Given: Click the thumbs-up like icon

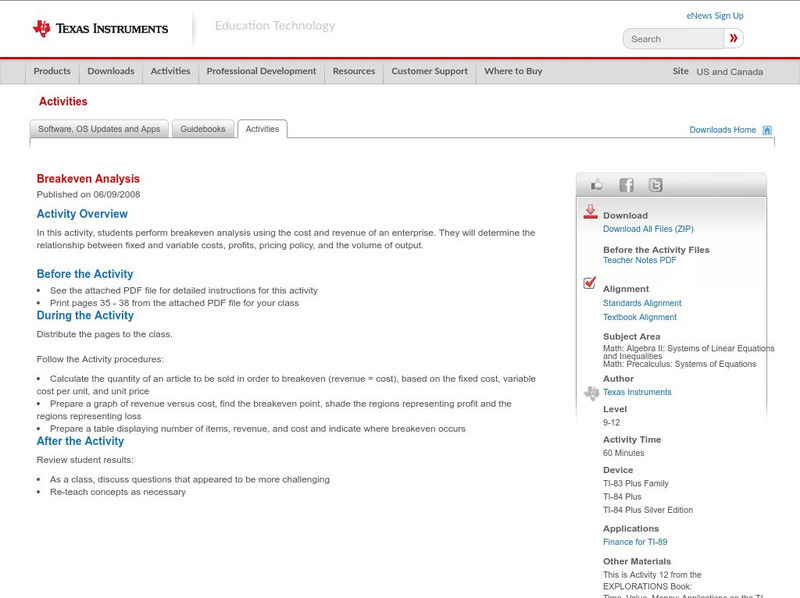Looking at the screenshot, I should click(x=596, y=185).
